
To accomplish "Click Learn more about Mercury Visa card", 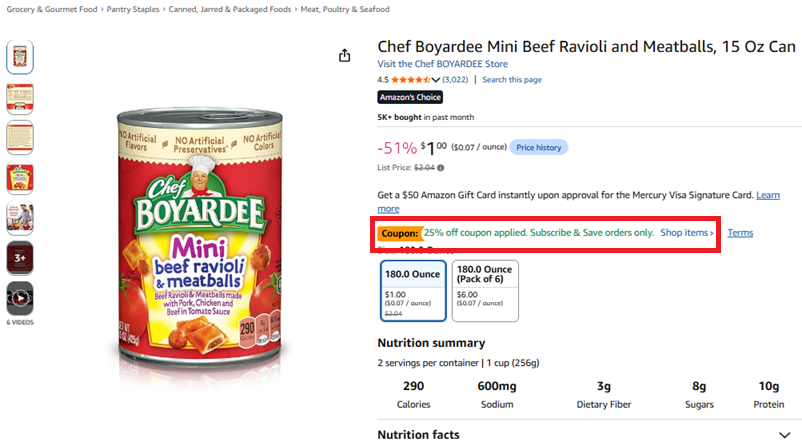I will 768,195.
